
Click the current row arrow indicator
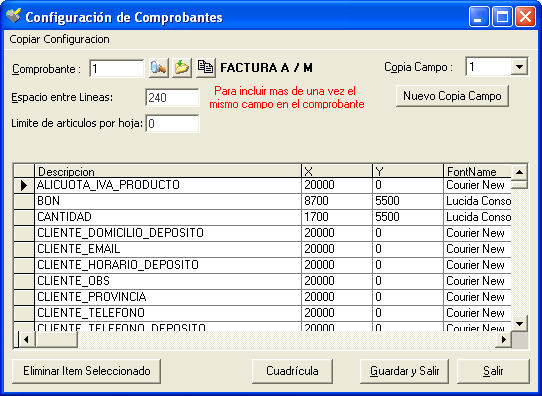tap(24, 186)
